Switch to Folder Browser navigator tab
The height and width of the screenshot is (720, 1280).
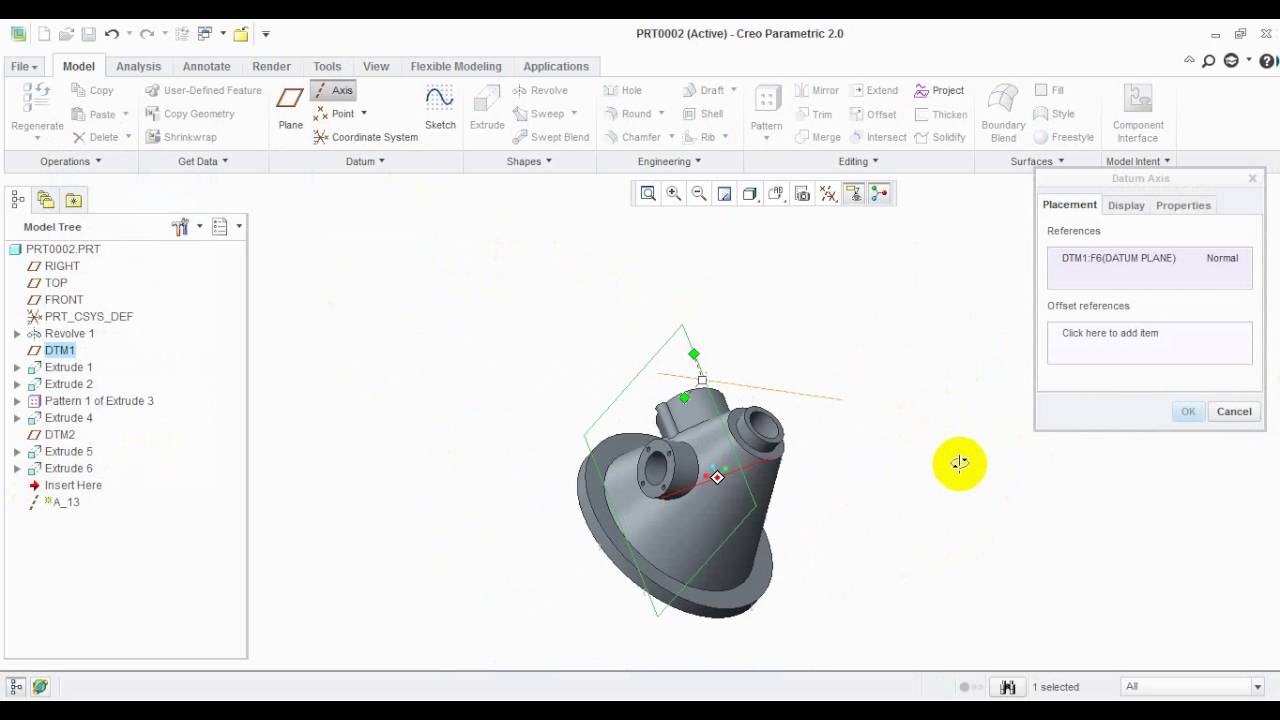click(x=45, y=200)
